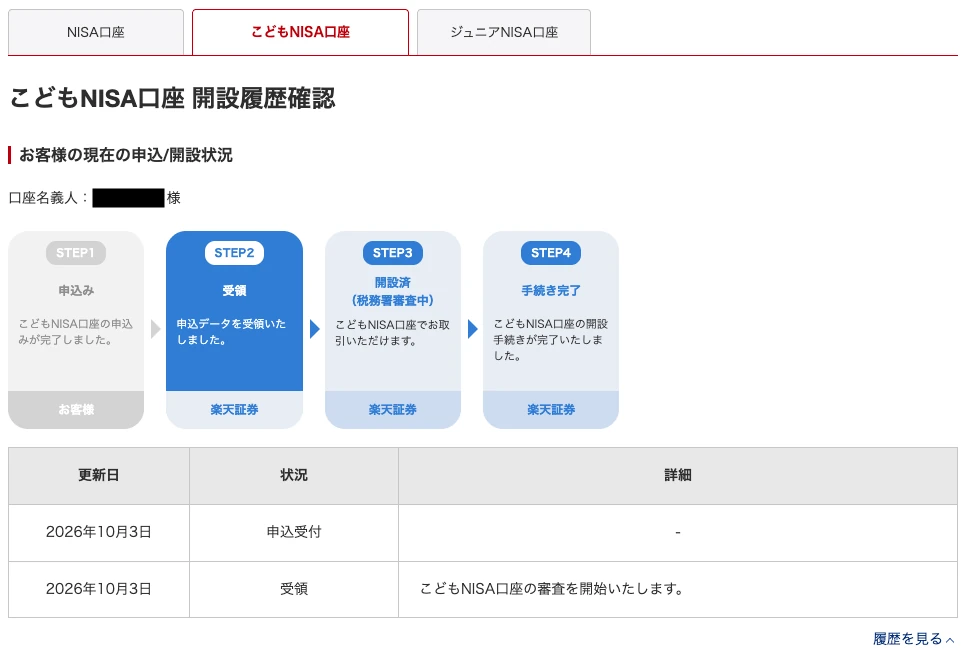Click the dash in 申込受付 detail cell
966x650 pixels.
click(678, 532)
